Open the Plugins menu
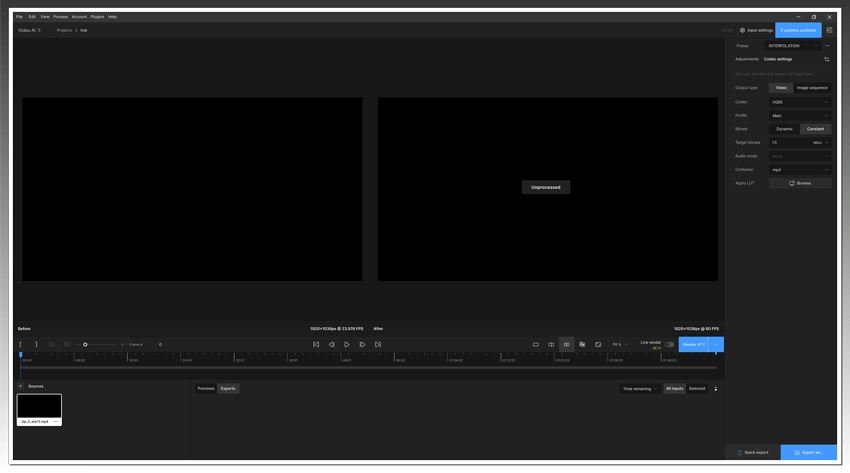This screenshot has height=473, width=850. 97,17
